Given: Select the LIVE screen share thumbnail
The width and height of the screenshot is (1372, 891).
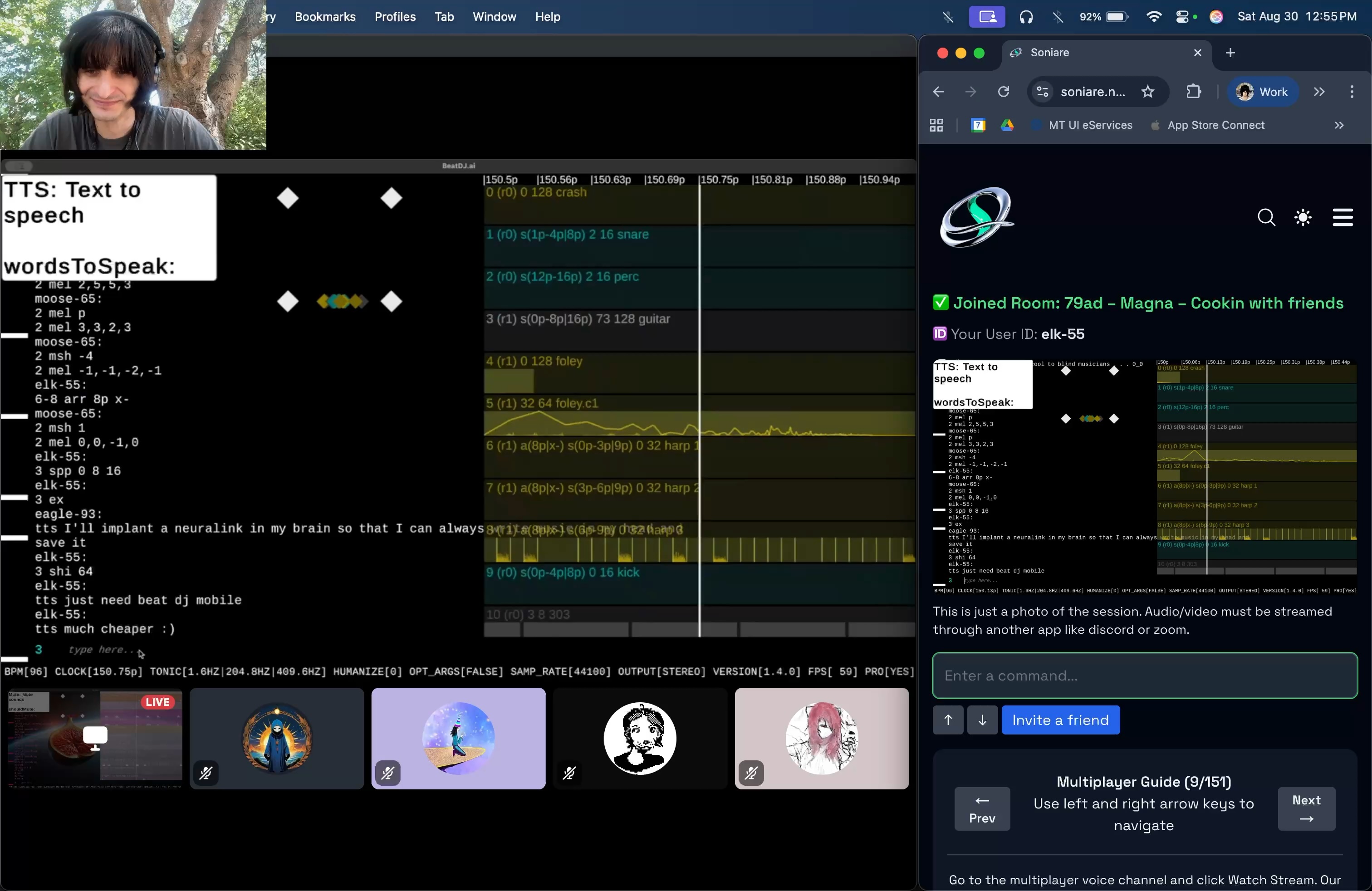Looking at the screenshot, I should point(95,738).
